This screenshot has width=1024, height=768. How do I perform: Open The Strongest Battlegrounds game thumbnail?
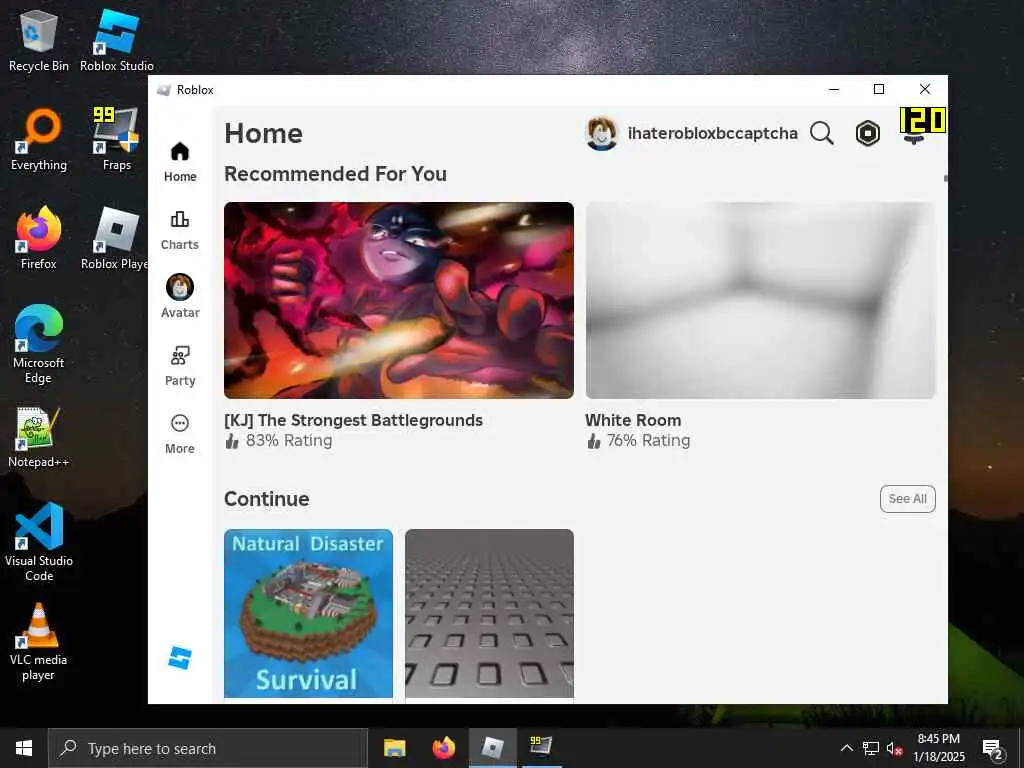click(x=398, y=300)
